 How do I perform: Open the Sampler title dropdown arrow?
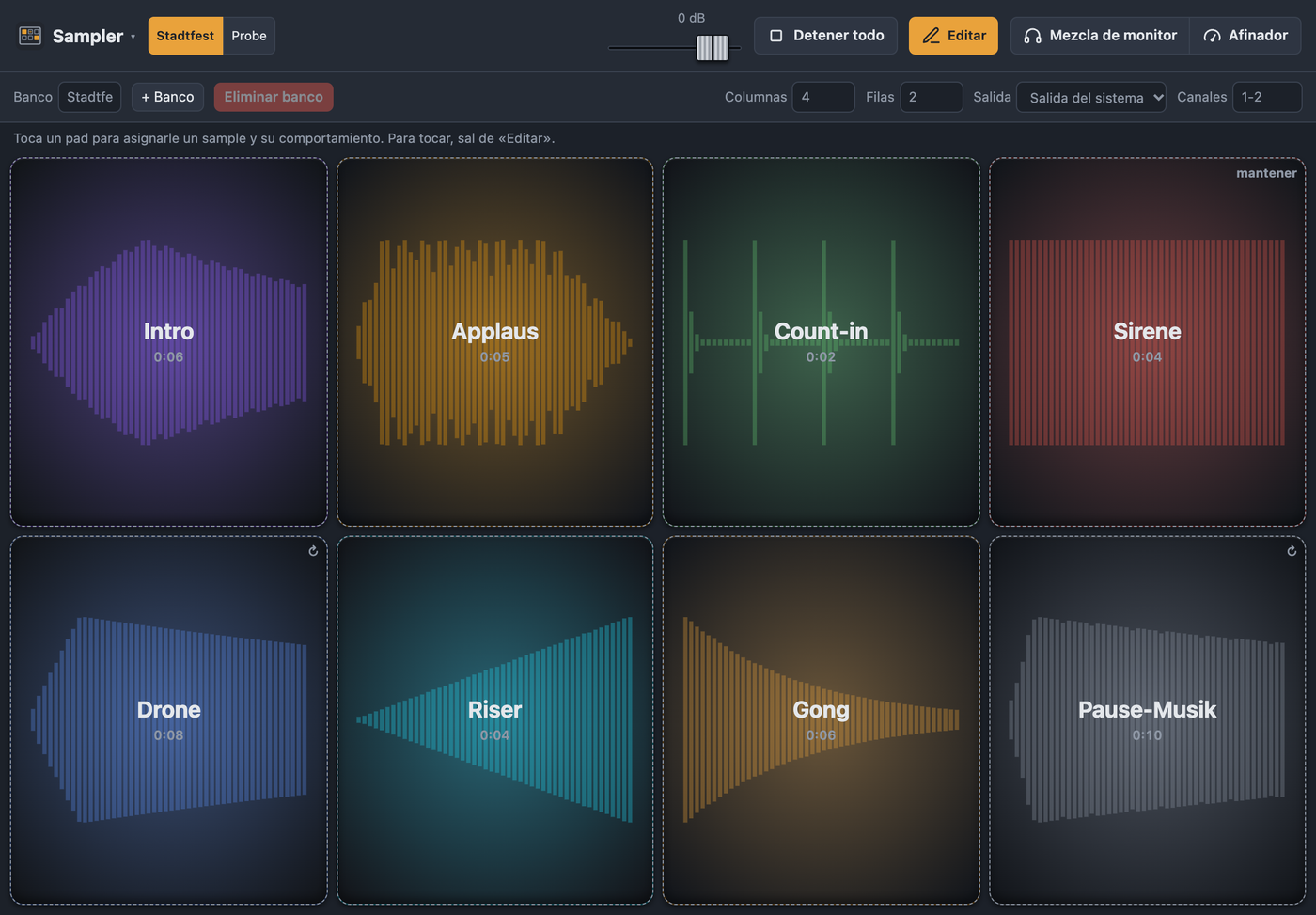click(133, 37)
